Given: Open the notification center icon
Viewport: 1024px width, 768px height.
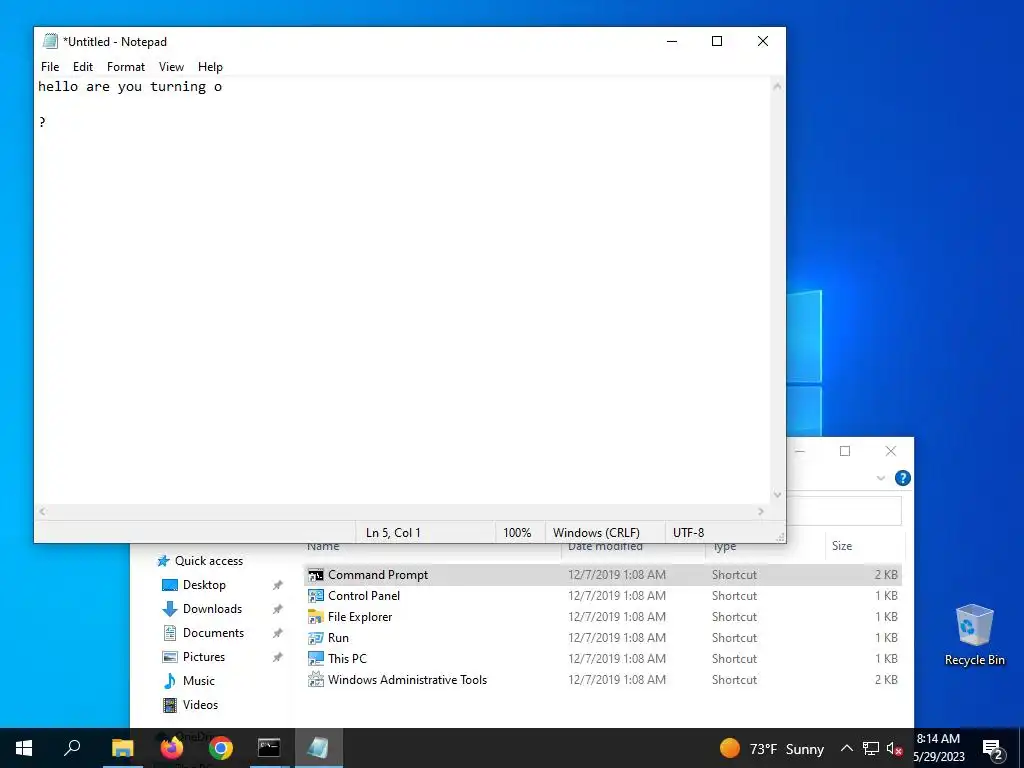Looking at the screenshot, I should (993, 749).
